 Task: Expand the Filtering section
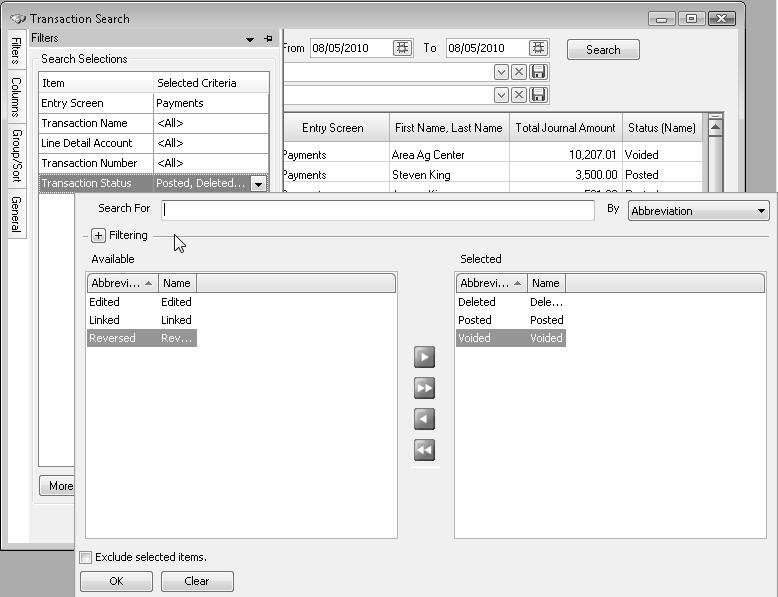pyautogui.click(x=98, y=236)
